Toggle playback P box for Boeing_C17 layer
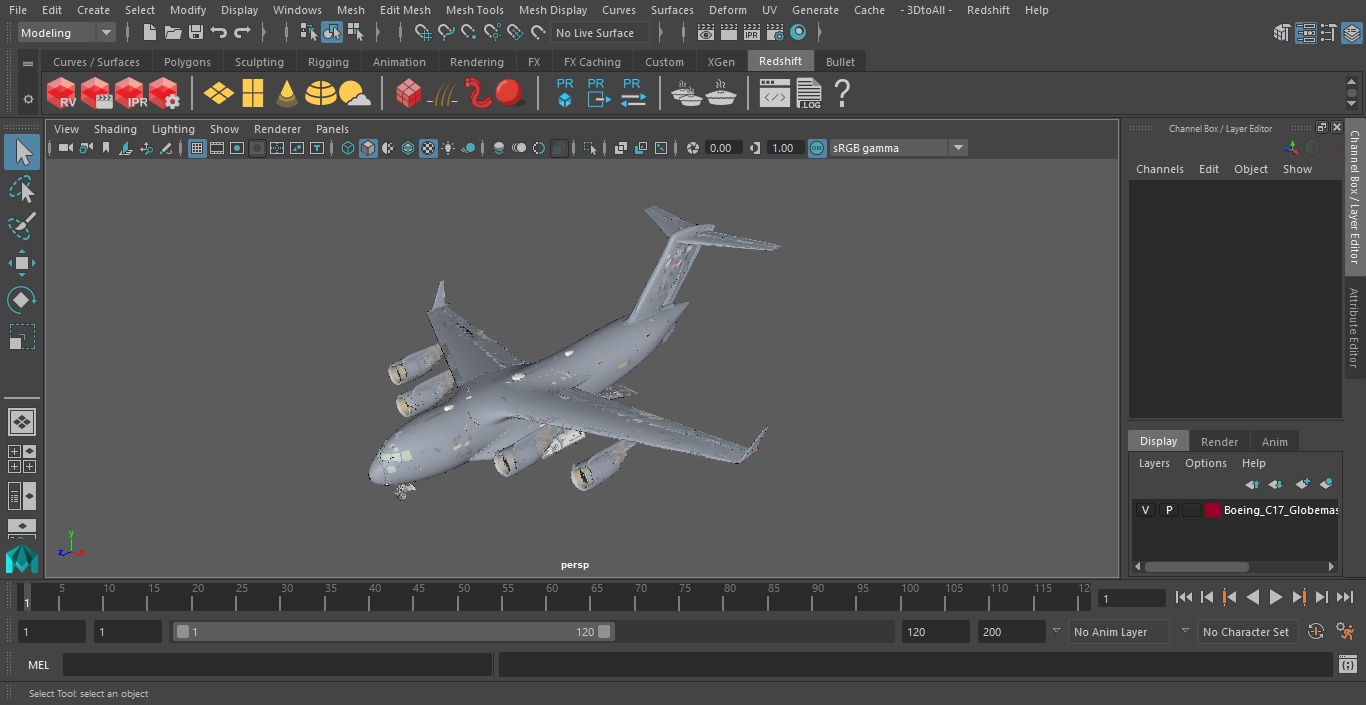 coord(1168,510)
